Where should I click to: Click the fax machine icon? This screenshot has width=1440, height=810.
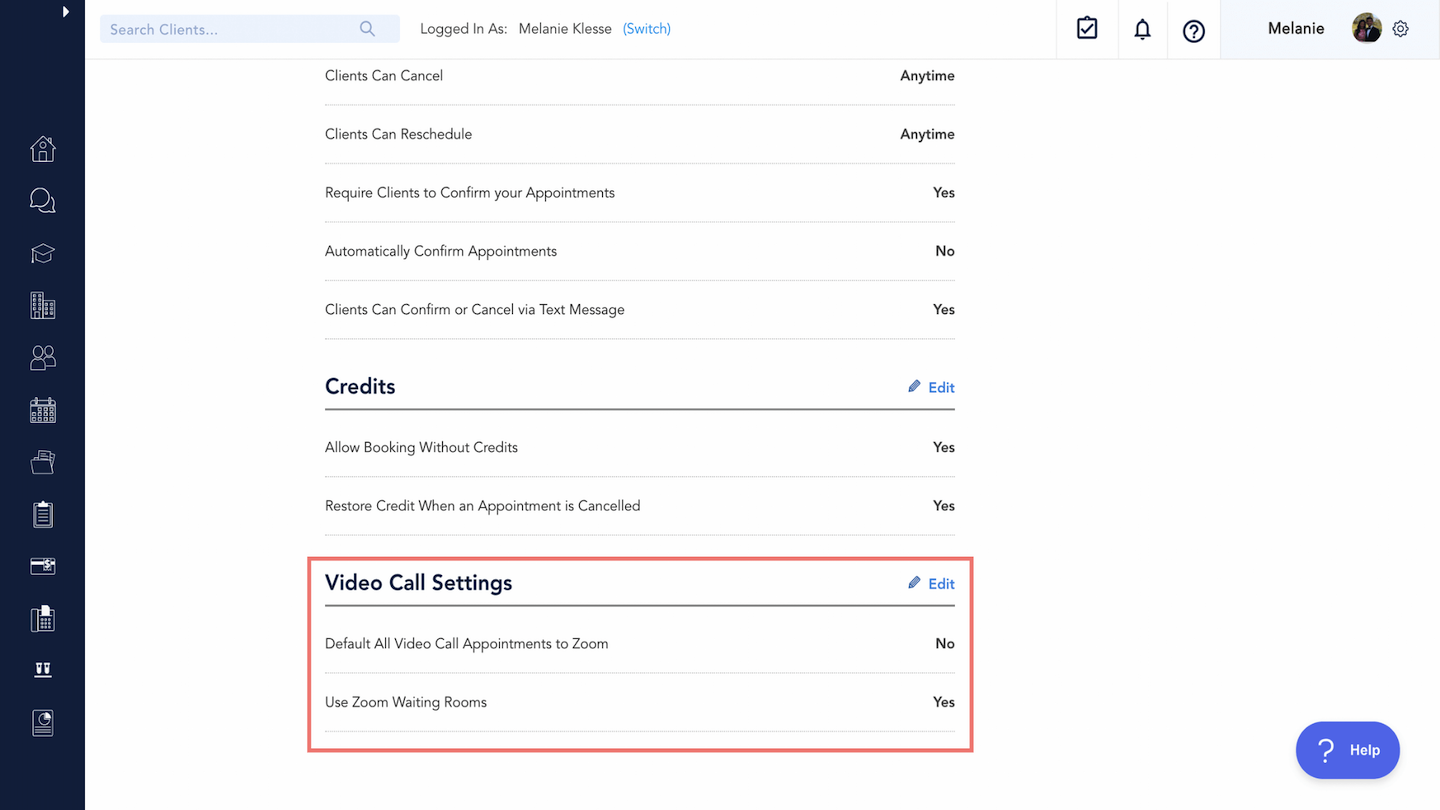pyautogui.click(x=42, y=619)
